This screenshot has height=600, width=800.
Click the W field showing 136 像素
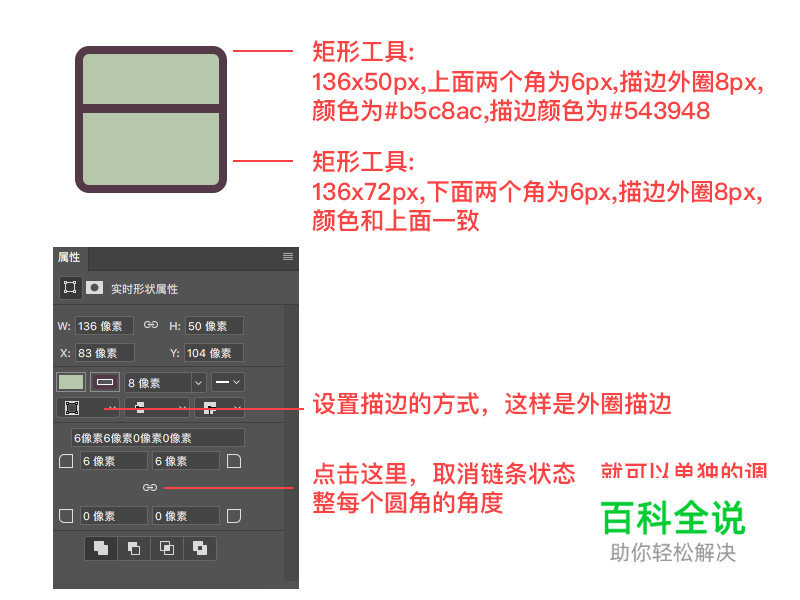coord(104,326)
